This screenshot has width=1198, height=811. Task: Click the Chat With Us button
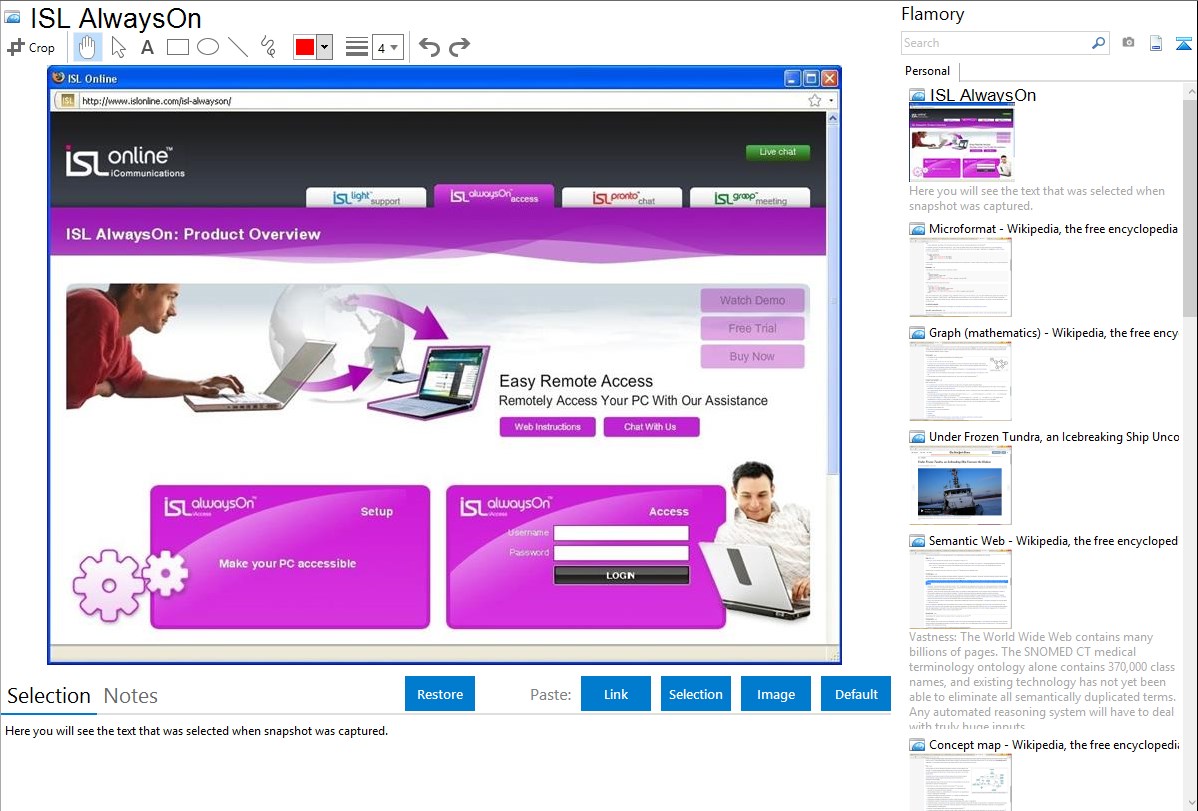pos(650,427)
